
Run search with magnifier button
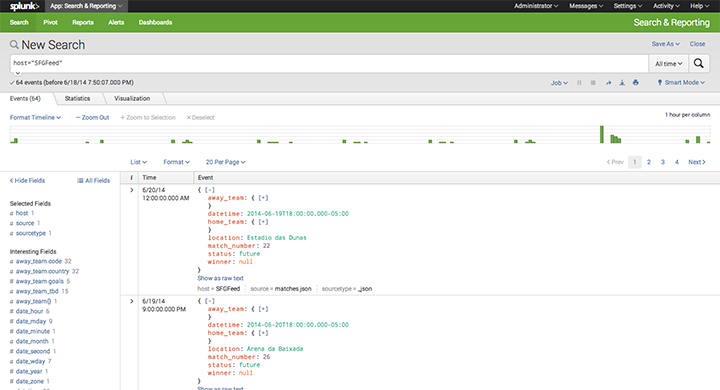click(x=698, y=63)
